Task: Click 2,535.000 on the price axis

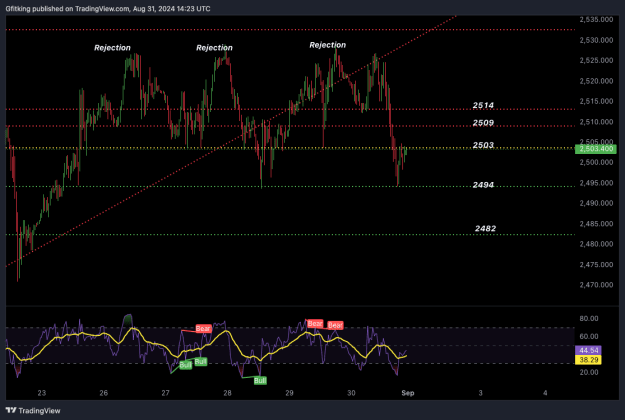Action: [596, 19]
